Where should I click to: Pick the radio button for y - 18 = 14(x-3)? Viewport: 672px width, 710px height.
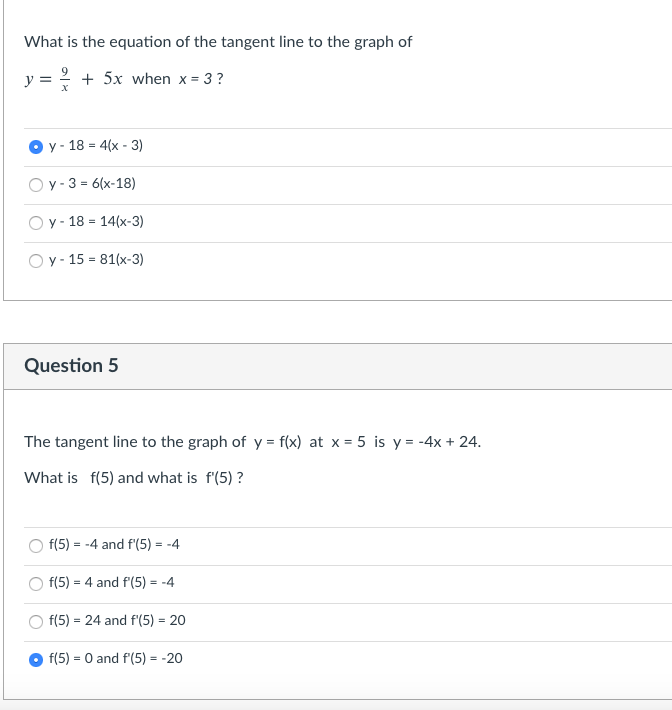pos(36,223)
